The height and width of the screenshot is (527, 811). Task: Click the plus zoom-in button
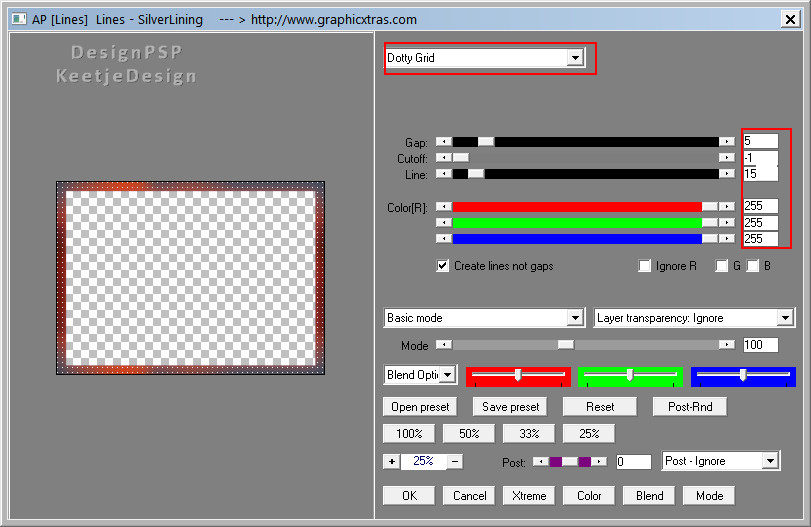click(391, 461)
